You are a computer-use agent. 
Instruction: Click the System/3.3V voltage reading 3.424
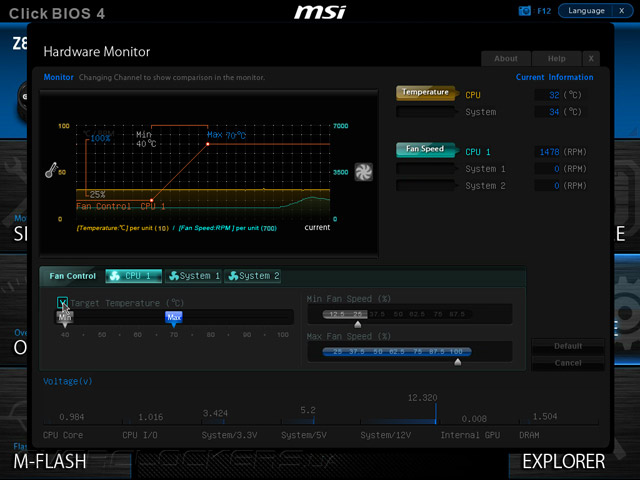[x=215, y=413]
